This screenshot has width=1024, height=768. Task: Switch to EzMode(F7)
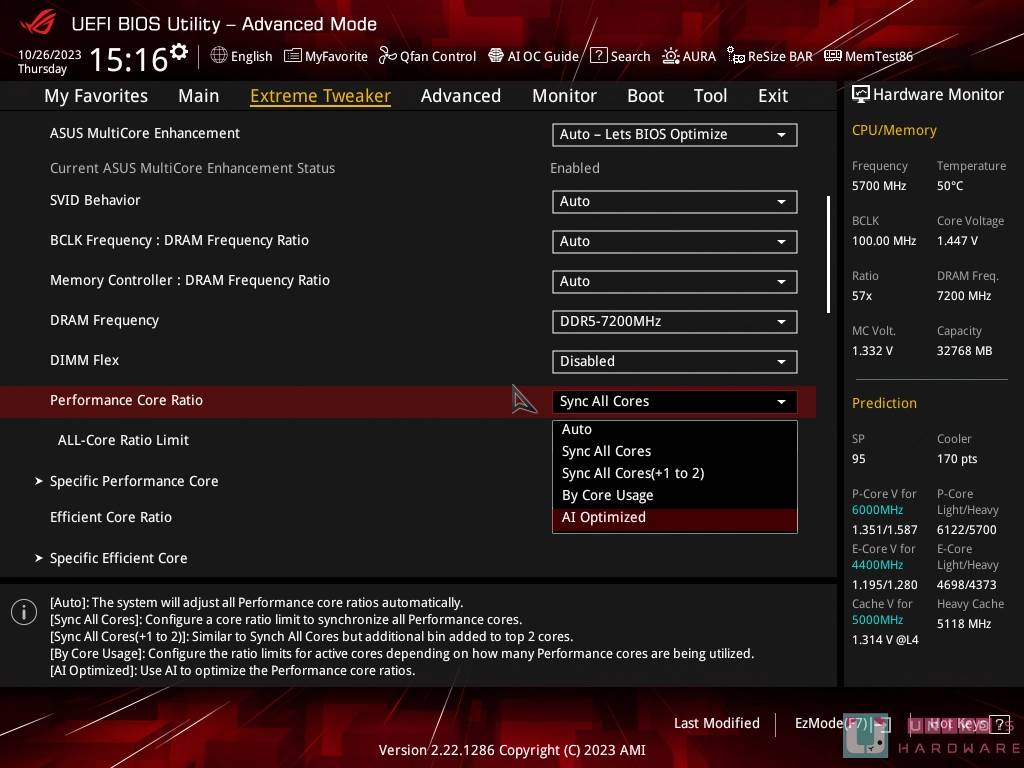[832, 723]
